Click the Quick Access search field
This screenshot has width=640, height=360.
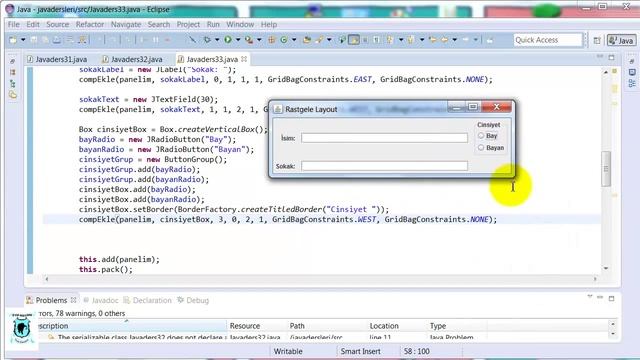point(548,40)
